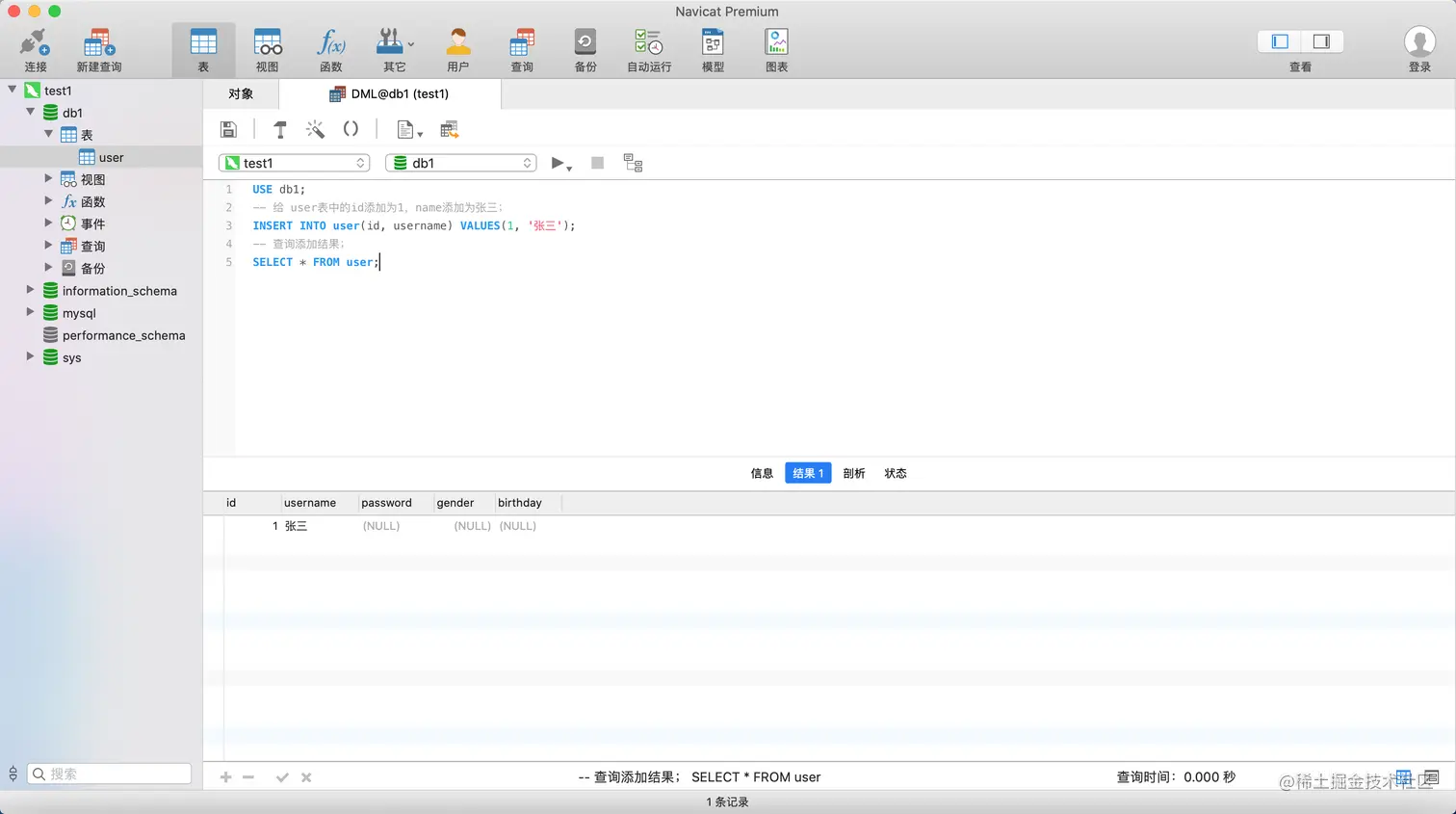
Task: Expand the 视图 node in sidebar
Action: tap(48, 178)
